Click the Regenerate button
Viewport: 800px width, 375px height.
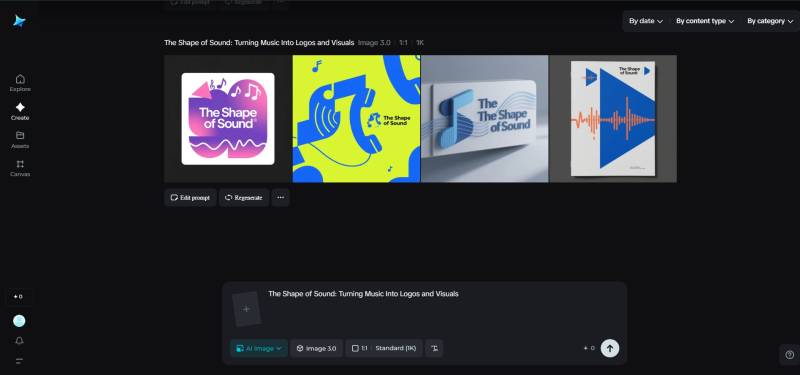tap(244, 197)
